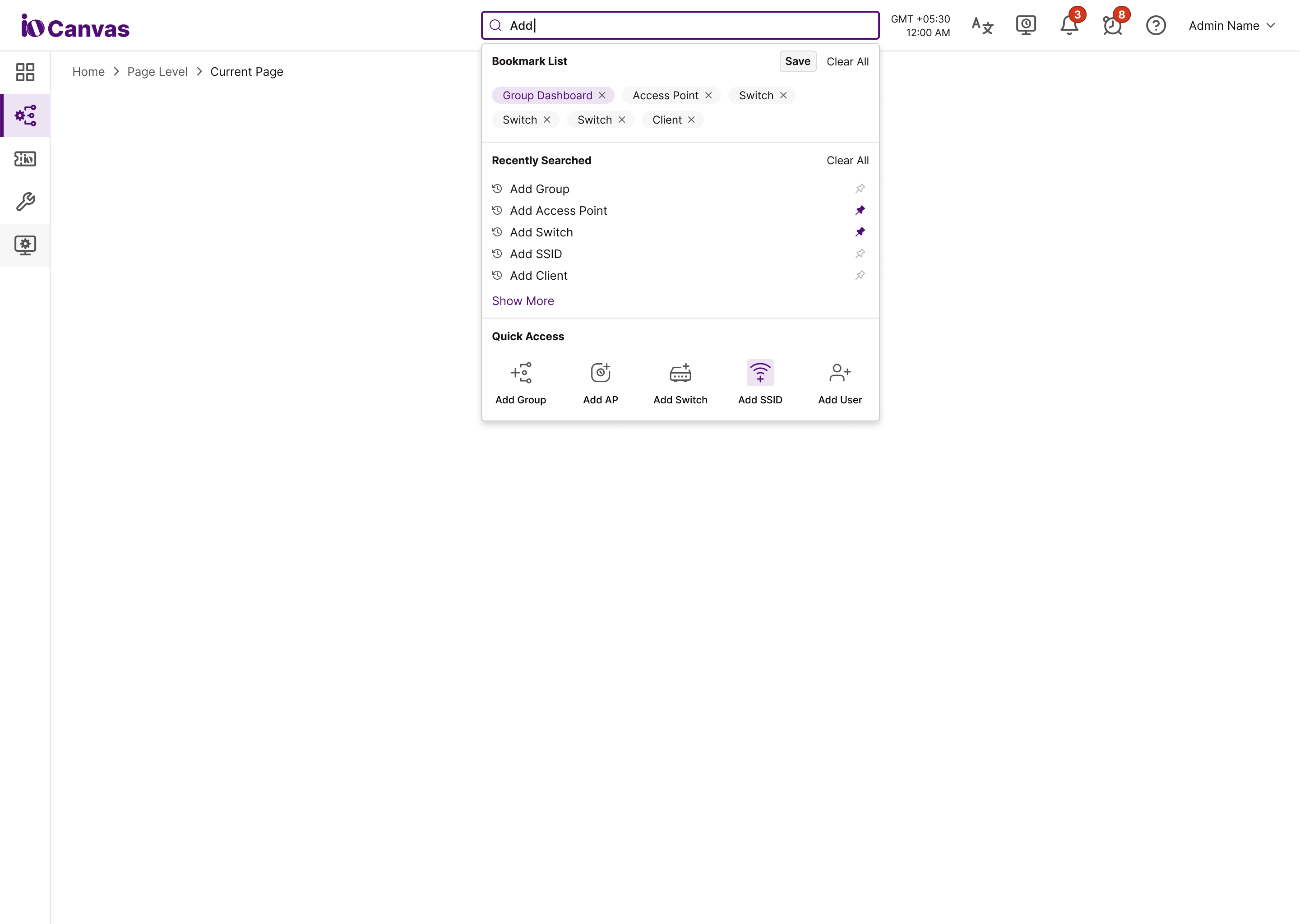
Task: Go to Page Level breadcrumb
Action: click(157, 72)
